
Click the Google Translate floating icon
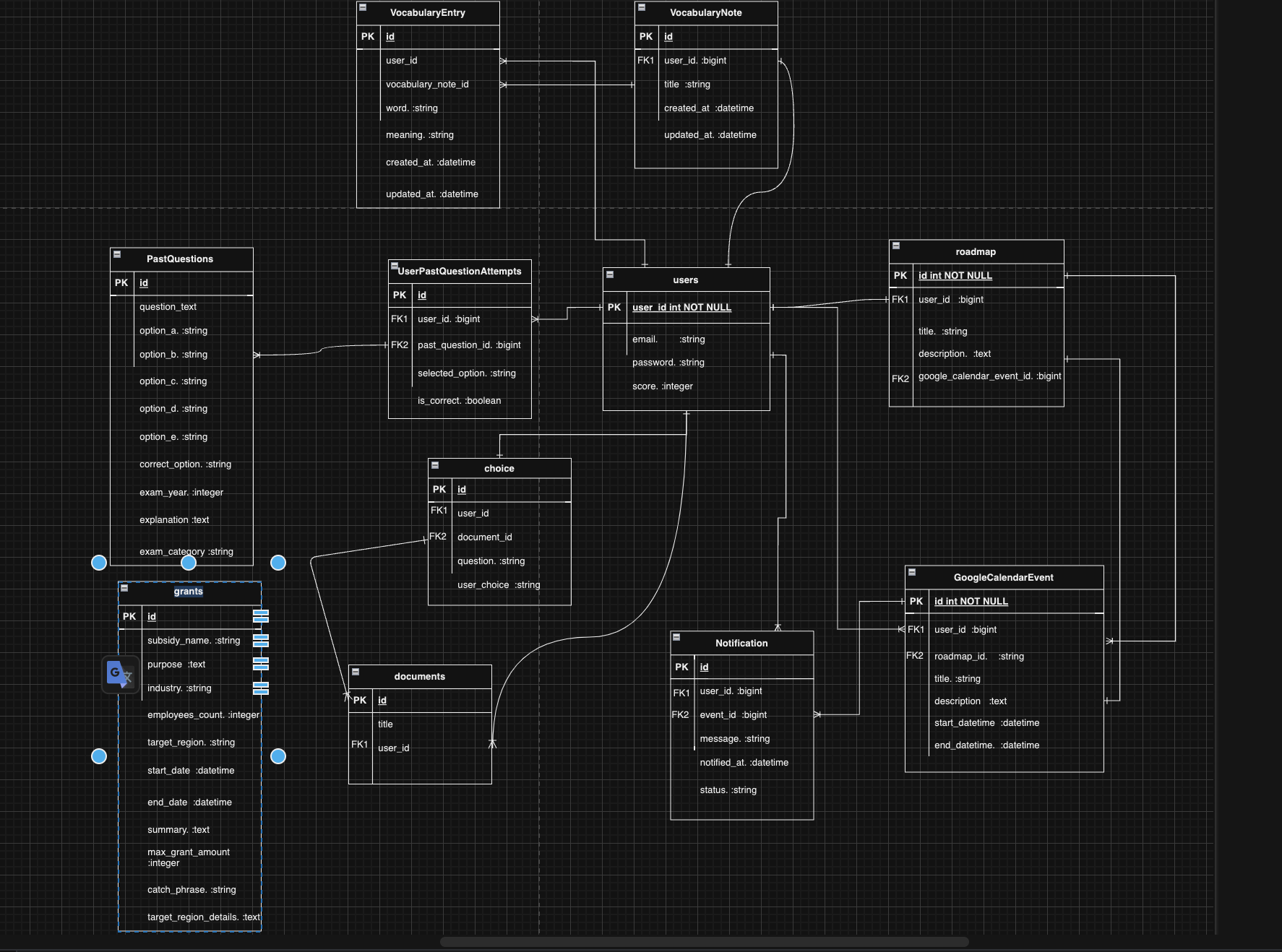120,675
